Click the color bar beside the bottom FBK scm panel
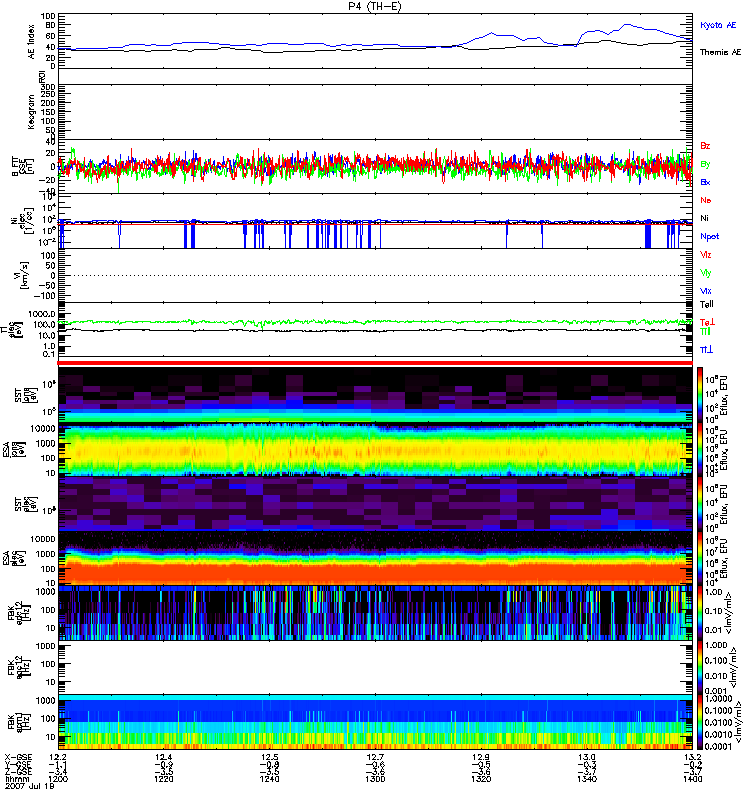The height and width of the screenshot is (800, 750). point(701,722)
